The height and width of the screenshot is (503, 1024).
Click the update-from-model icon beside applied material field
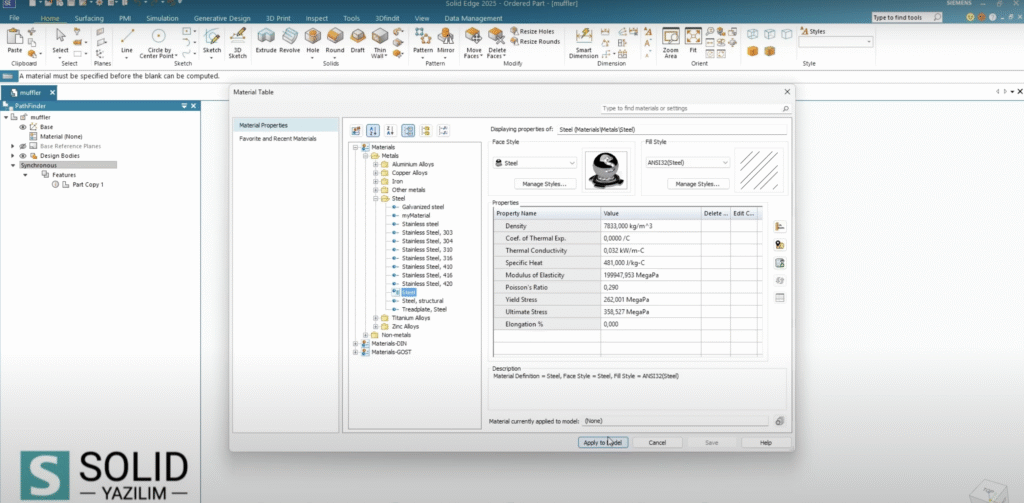coord(779,421)
